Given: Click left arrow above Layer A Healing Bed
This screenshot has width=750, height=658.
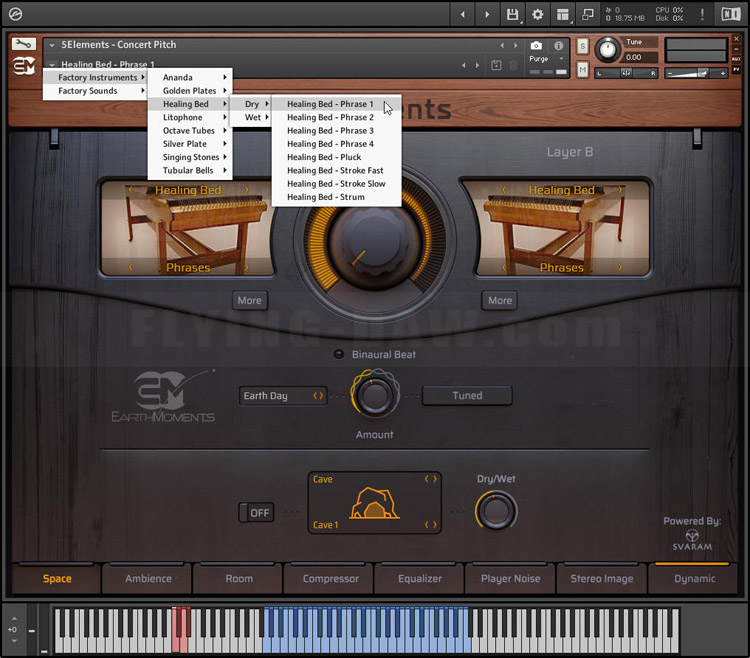Looking at the screenshot, I should 130,190.
